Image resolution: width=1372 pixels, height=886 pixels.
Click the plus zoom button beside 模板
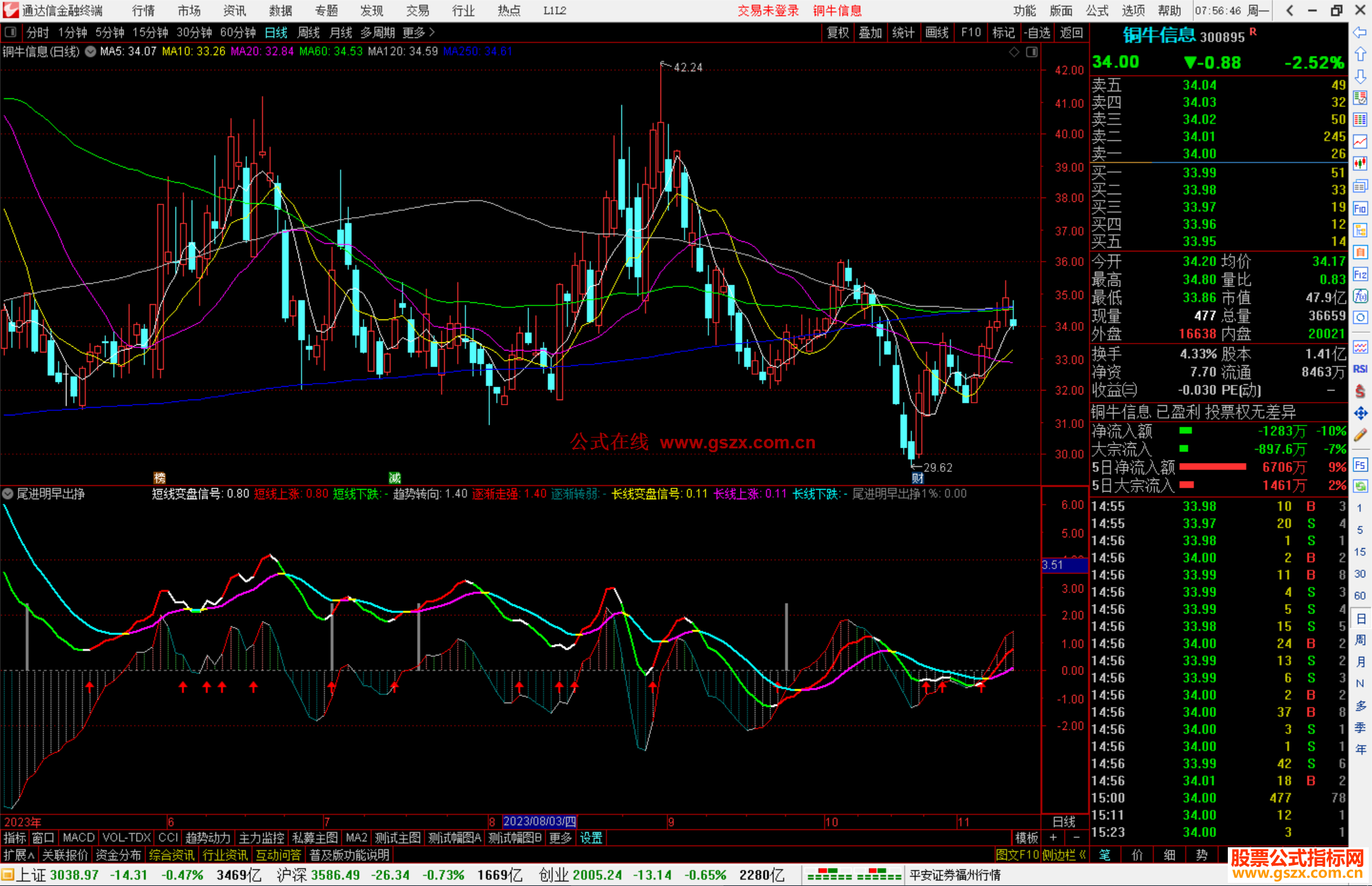[x=1053, y=838]
